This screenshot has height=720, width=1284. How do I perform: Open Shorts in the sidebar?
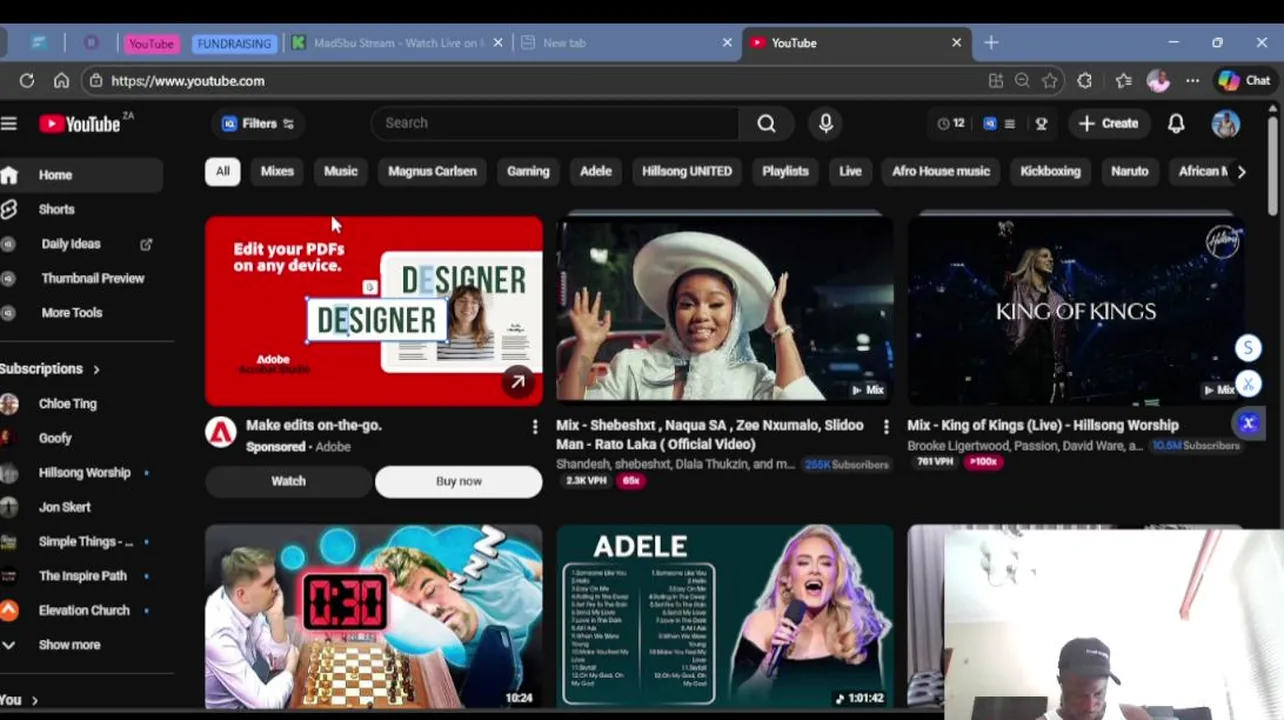[x=57, y=209]
